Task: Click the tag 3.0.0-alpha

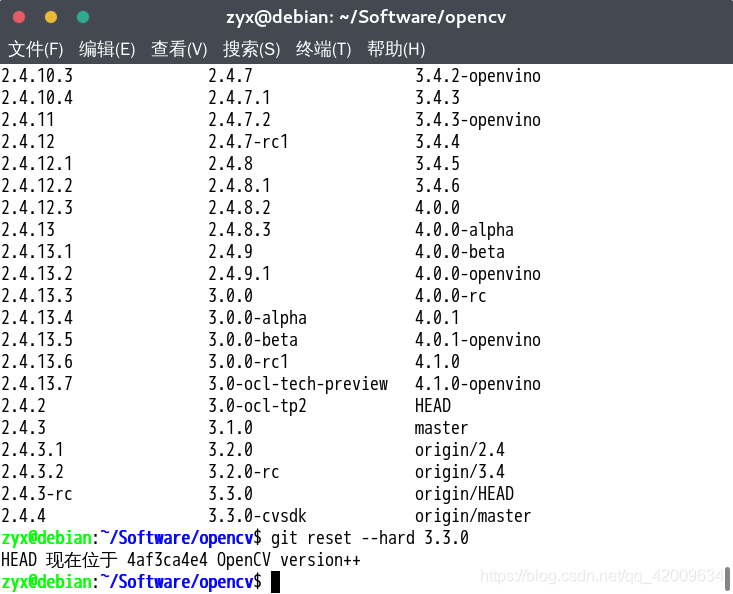Action: coord(257,318)
